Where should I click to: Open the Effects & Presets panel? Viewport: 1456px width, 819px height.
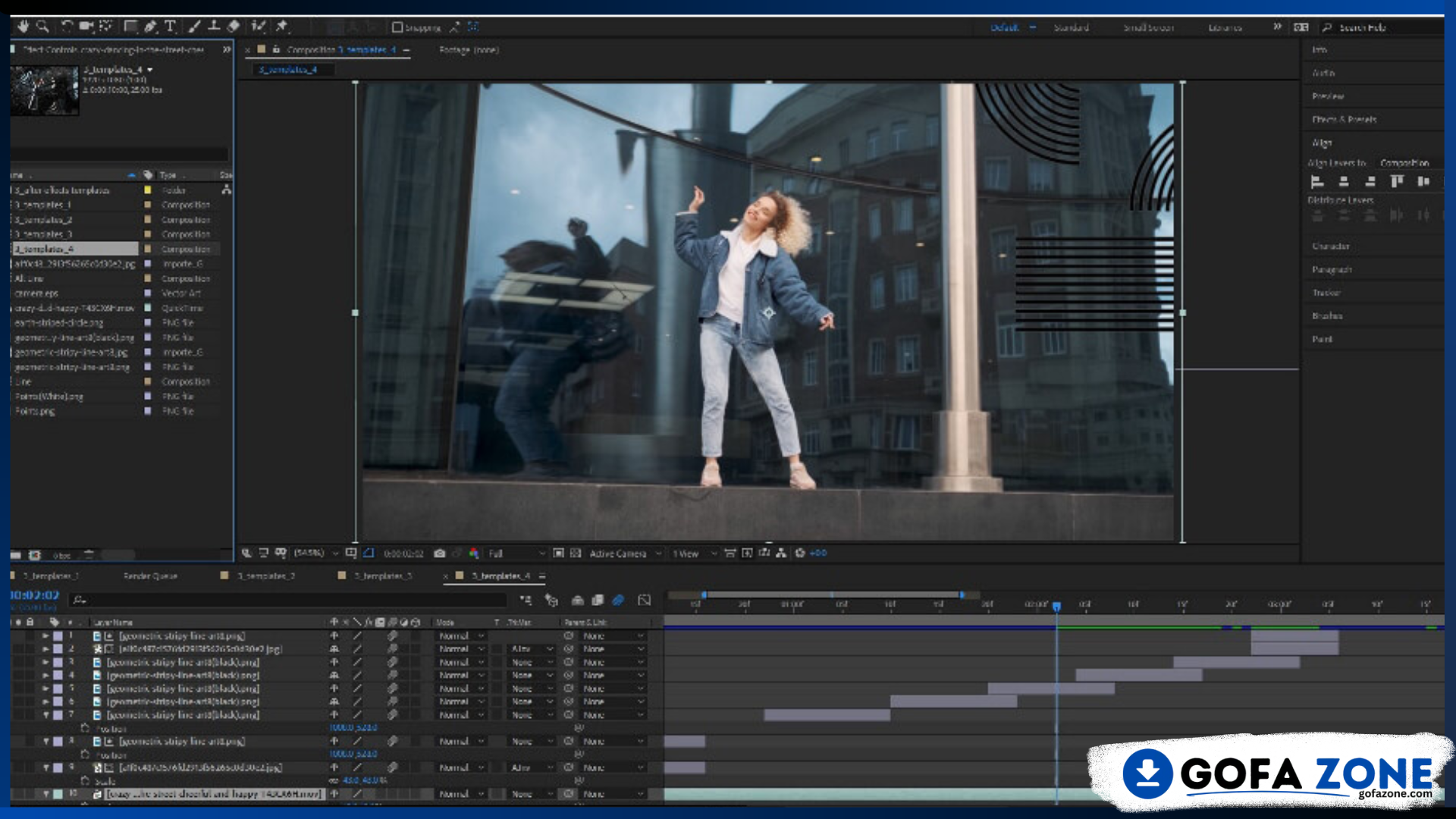click(x=1344, y=120)
